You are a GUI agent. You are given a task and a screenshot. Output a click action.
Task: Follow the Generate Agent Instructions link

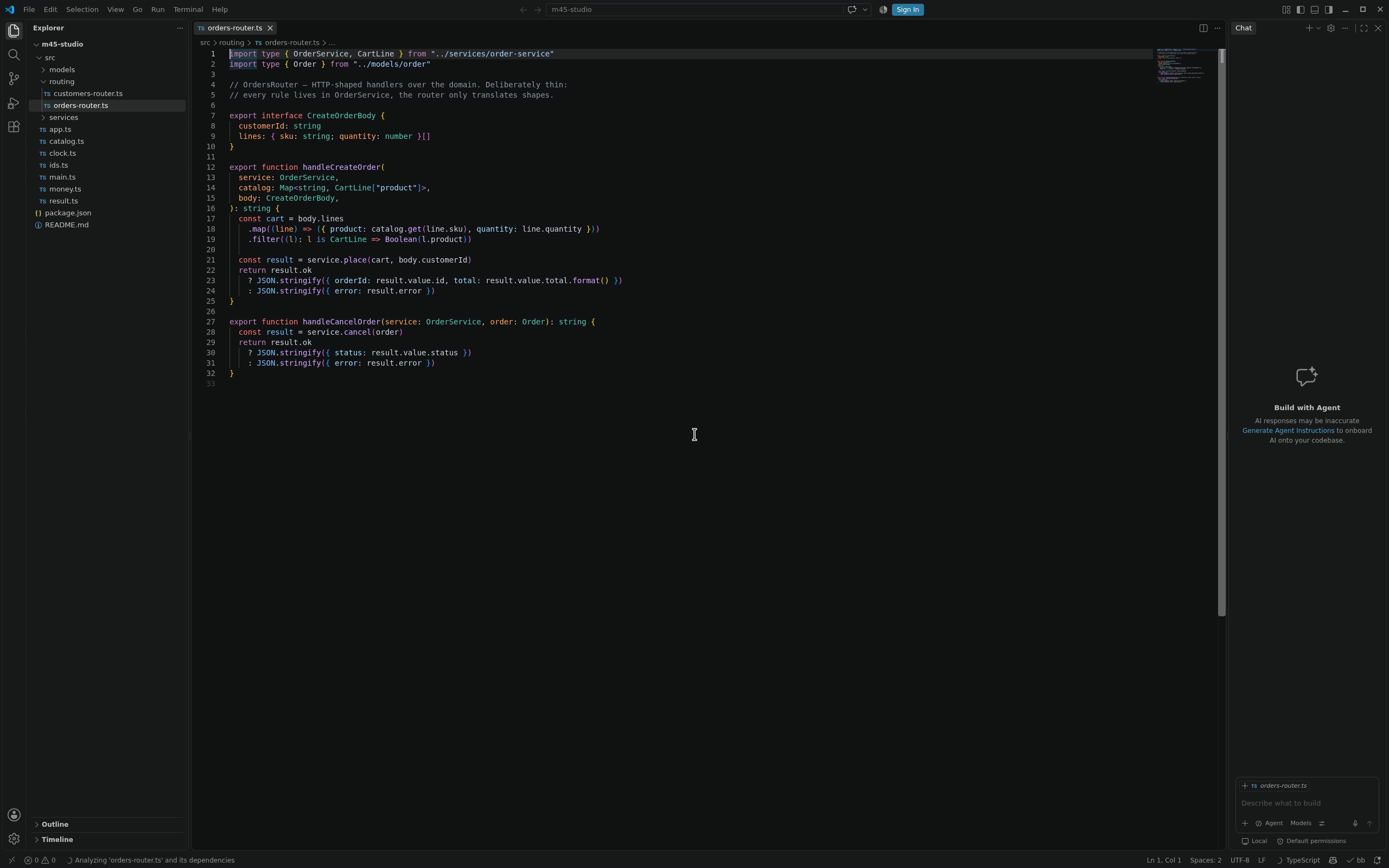[x=1288, y=431]
